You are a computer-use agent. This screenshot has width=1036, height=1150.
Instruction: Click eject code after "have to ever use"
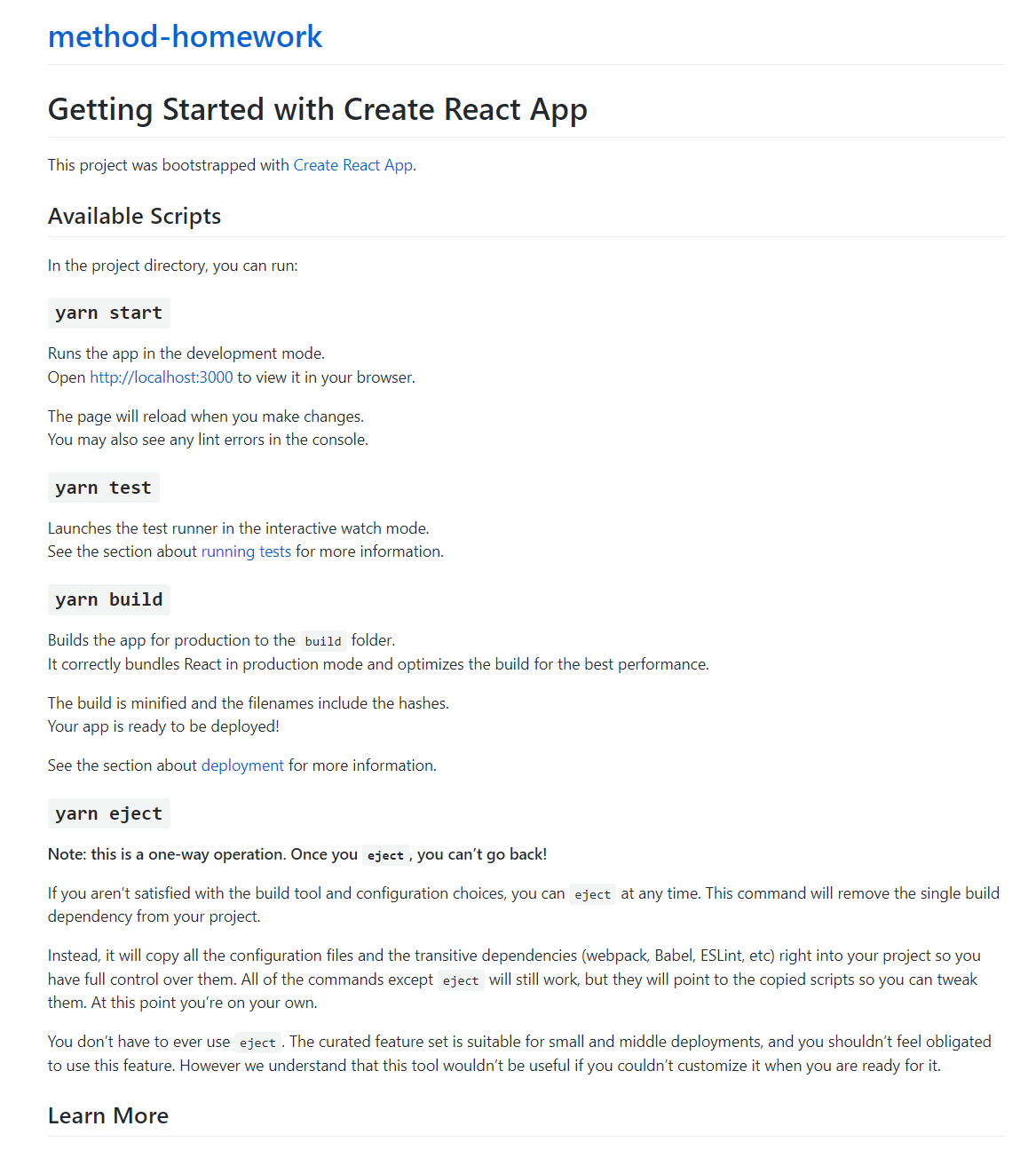coord(257,1043)
